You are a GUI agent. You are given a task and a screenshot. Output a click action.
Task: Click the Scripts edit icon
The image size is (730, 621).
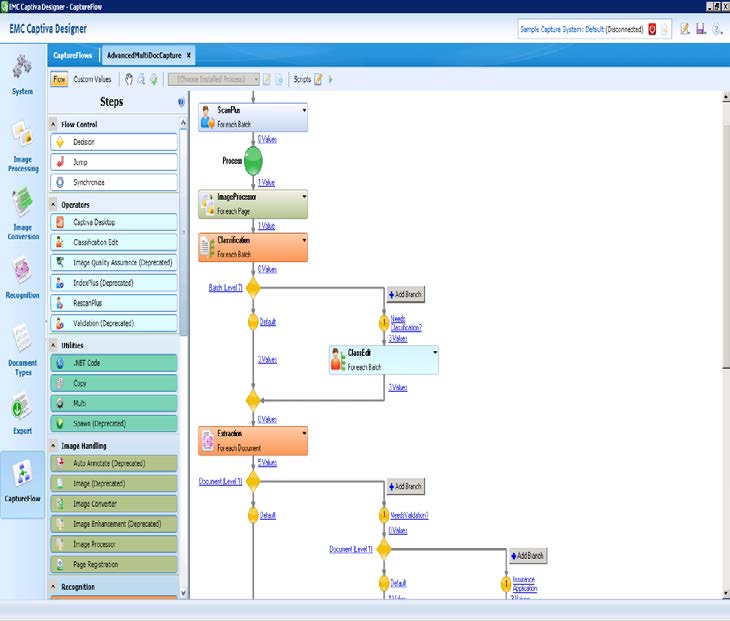[318, 79]
